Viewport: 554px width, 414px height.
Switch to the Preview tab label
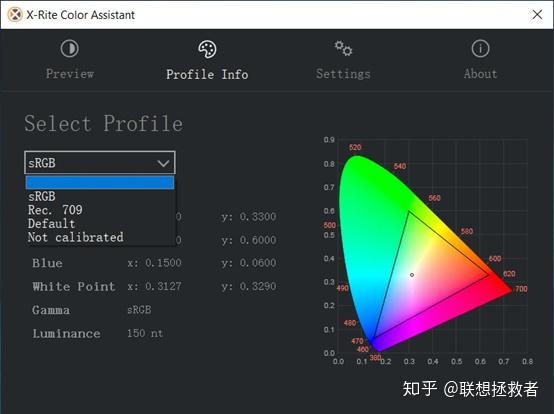tap(70, 74)
